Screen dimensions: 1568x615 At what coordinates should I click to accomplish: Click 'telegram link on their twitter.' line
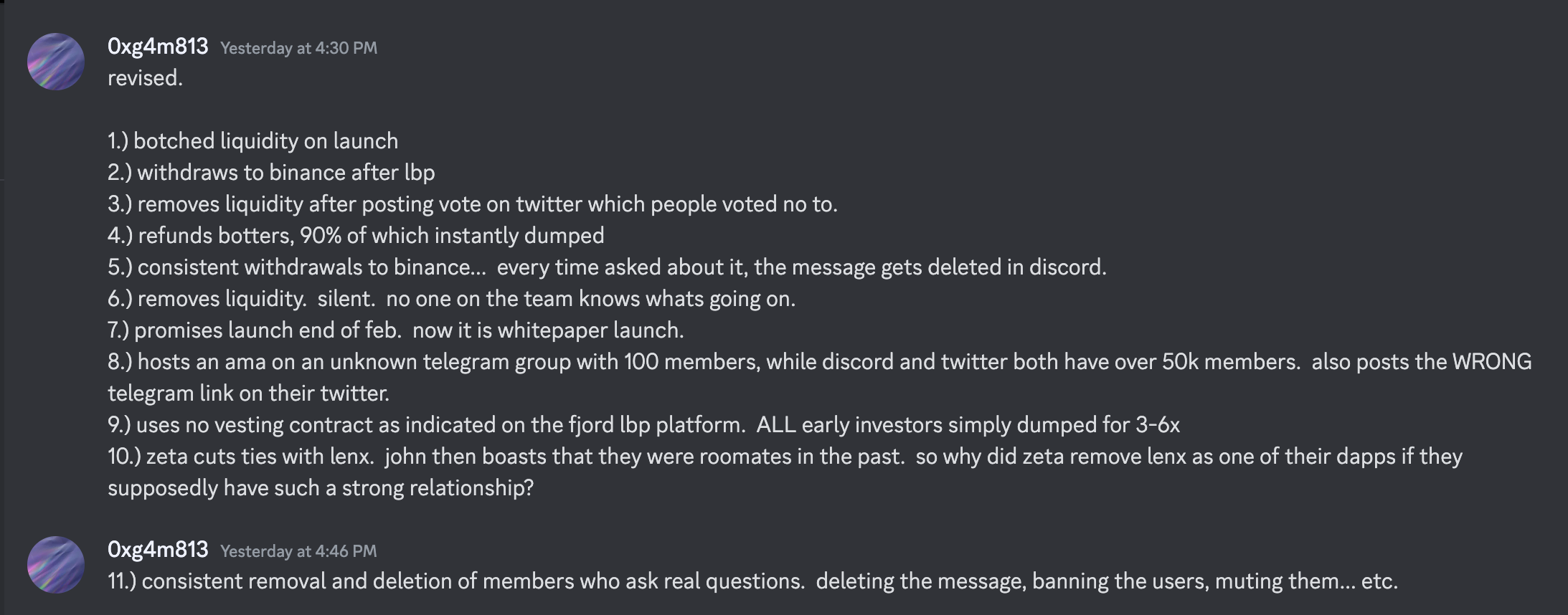pos(249,393)
